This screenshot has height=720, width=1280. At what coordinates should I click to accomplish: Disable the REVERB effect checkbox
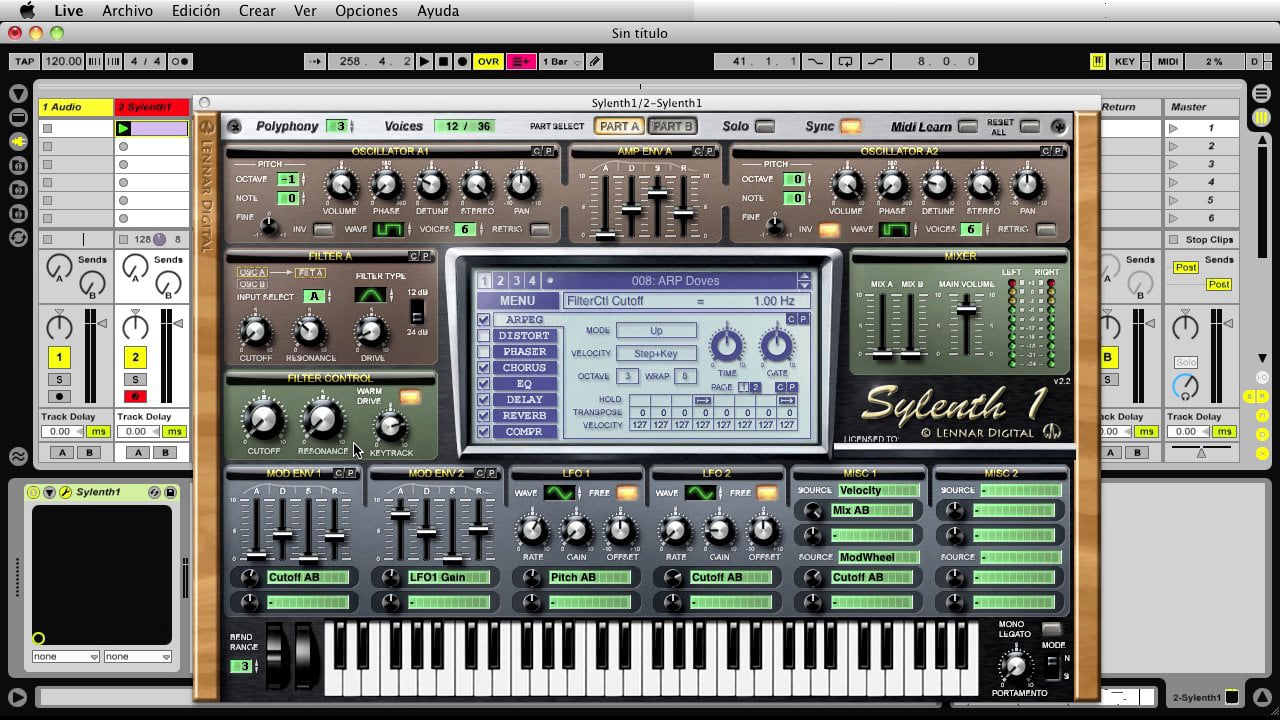[x=484, y=416]
